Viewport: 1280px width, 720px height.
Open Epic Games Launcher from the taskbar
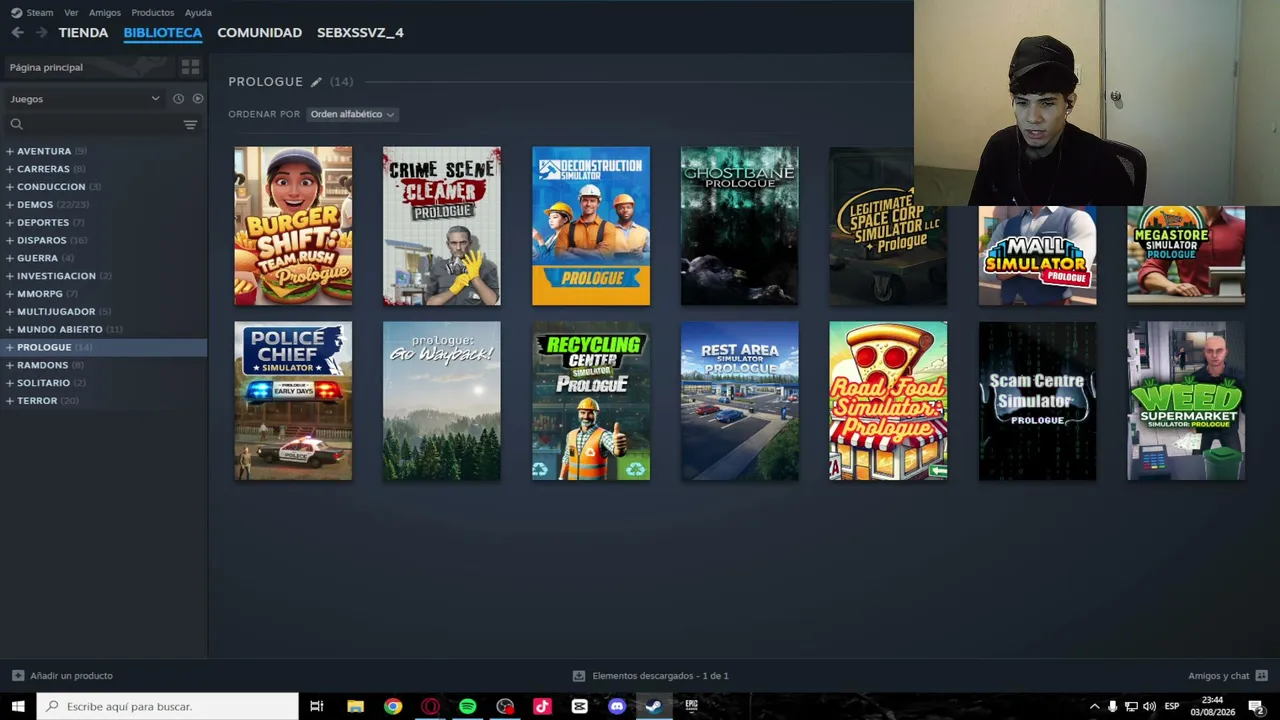click(691, 706)
